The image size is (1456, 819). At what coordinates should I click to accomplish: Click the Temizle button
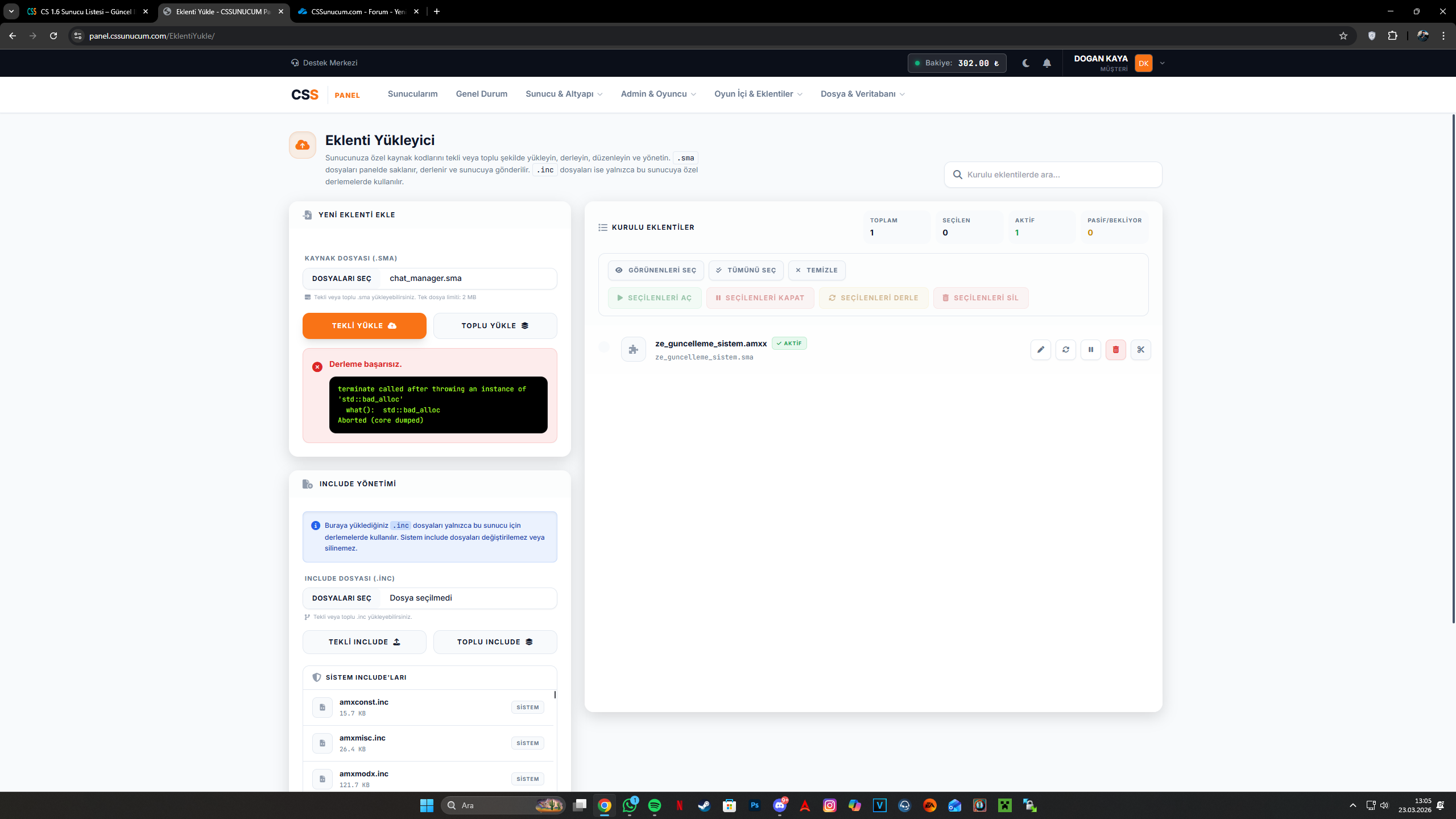pos(816,270)
